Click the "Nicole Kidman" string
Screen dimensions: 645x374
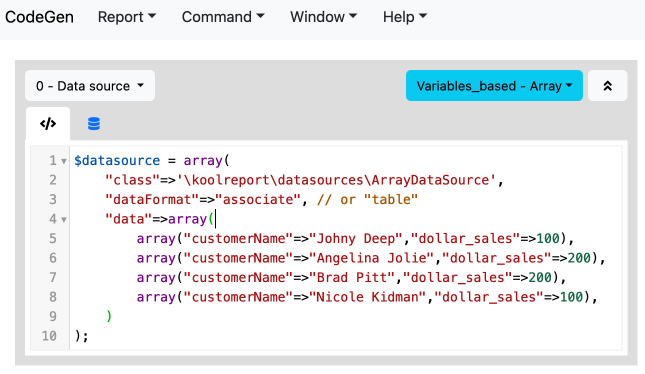click(367, 297)
